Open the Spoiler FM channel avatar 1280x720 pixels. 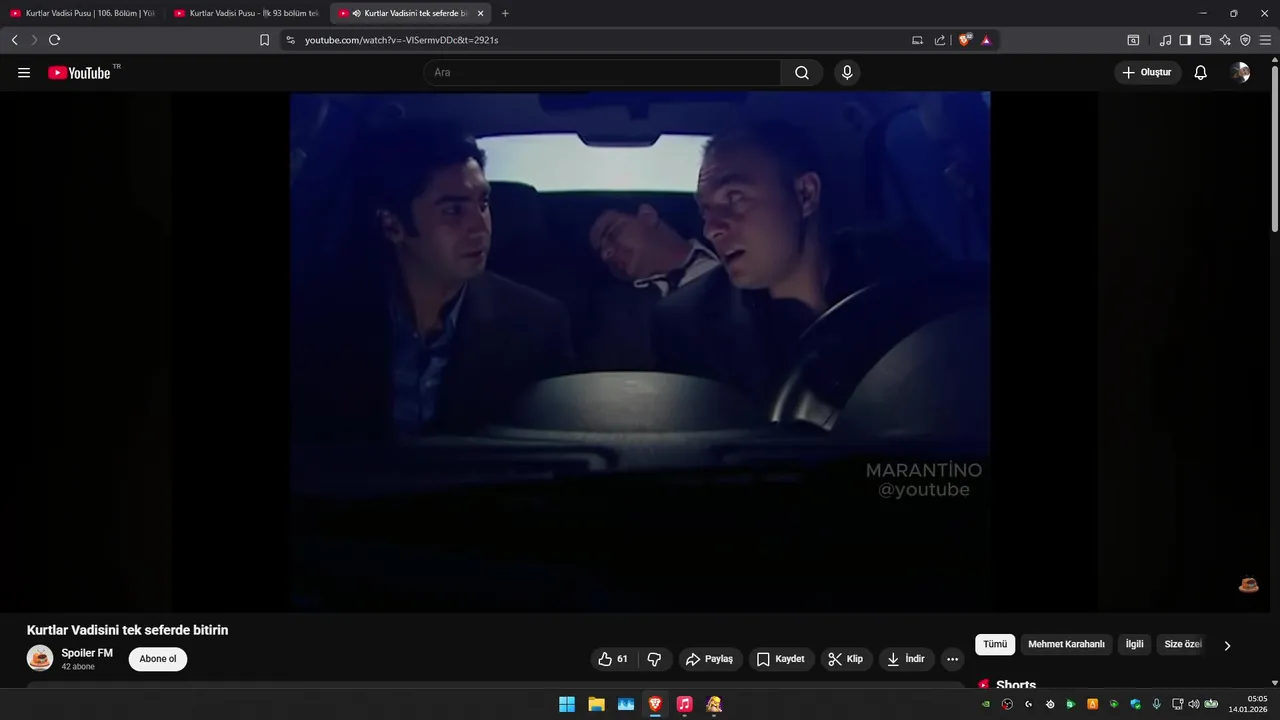point(40,658)
